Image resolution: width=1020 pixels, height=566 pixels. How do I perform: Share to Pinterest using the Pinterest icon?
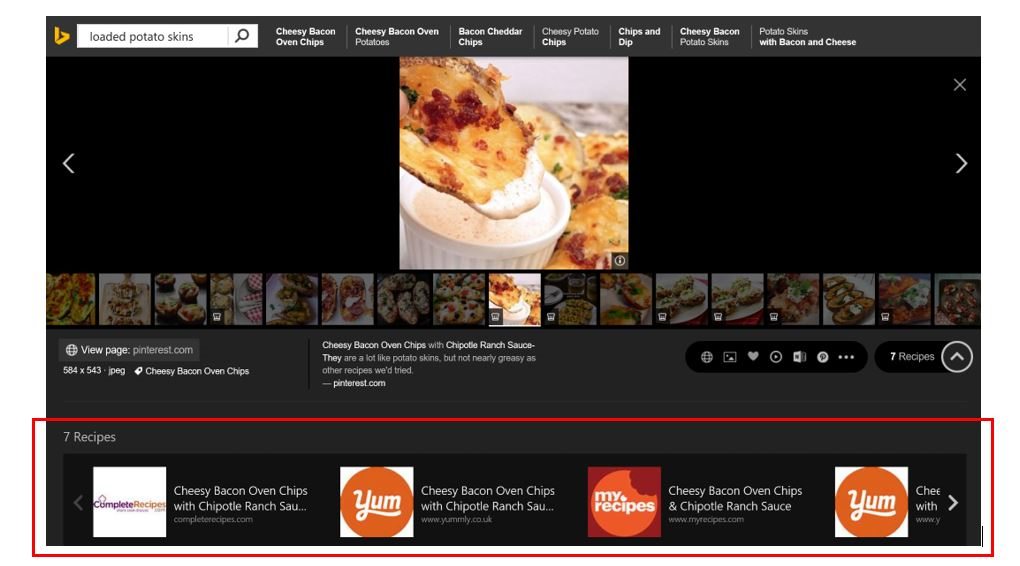click(x=823, y=357)
